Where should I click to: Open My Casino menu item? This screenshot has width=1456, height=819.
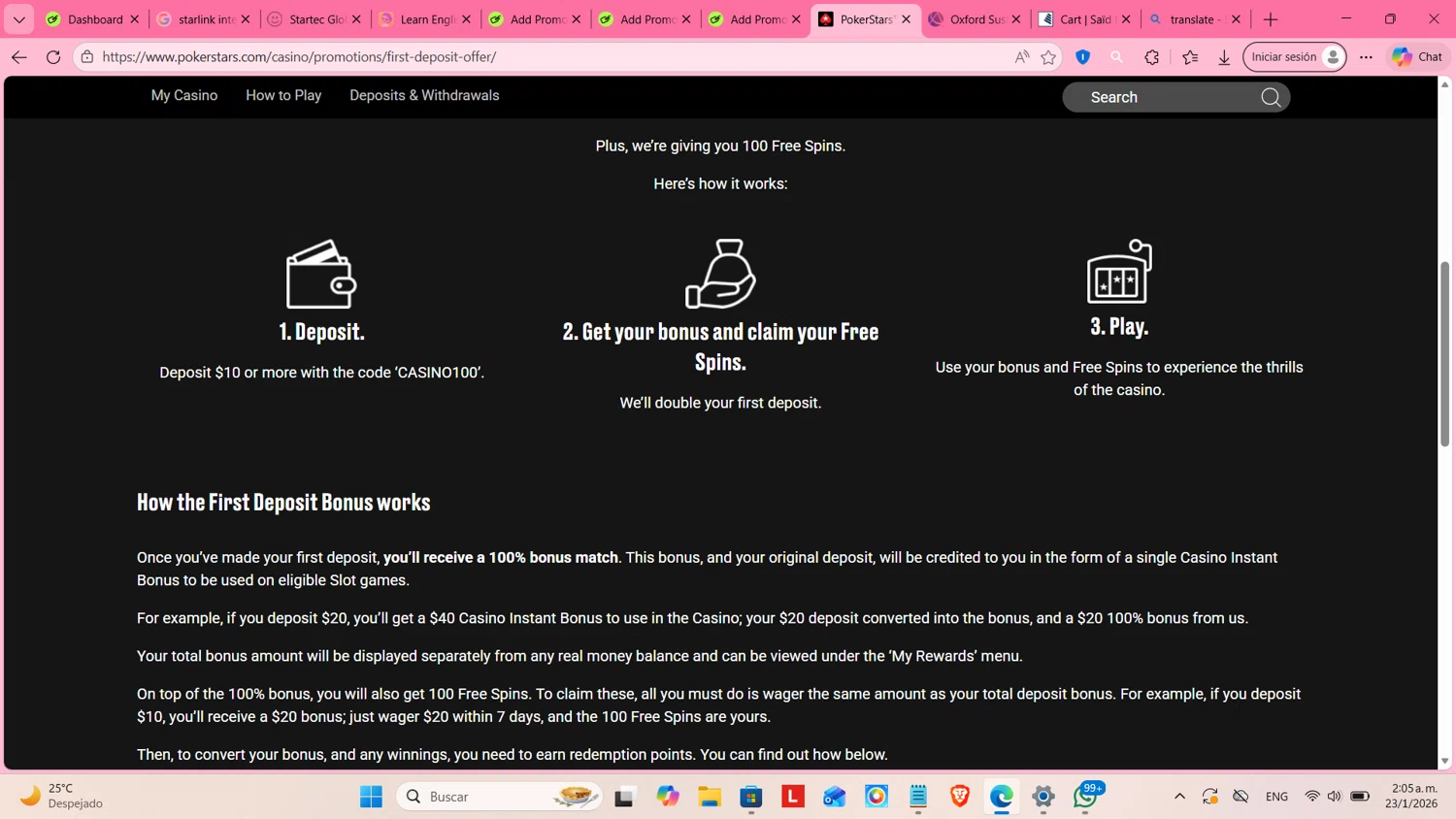(x=184, y=95)
